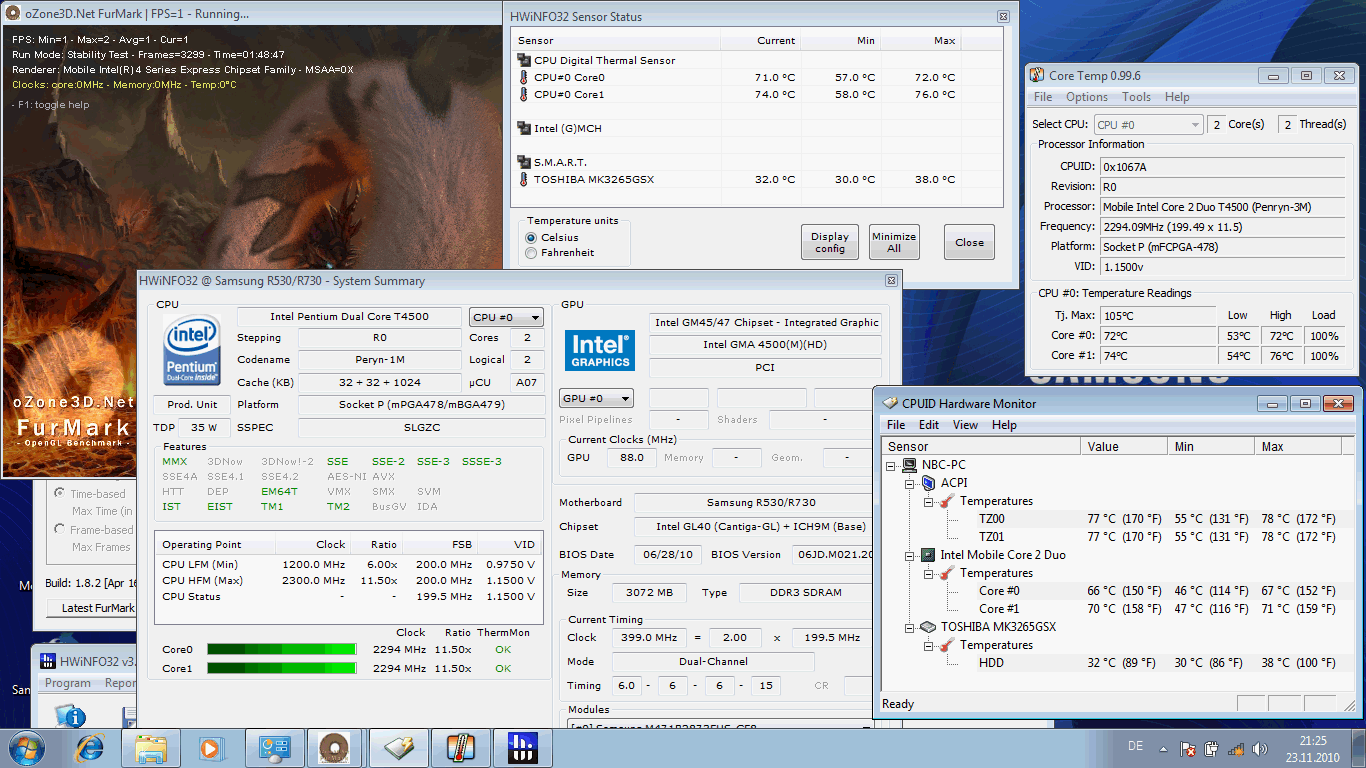Viewport: 1366px width, 768px height.
Task: Show hidden tray icons arrow
Action: tap(1161, 748)
